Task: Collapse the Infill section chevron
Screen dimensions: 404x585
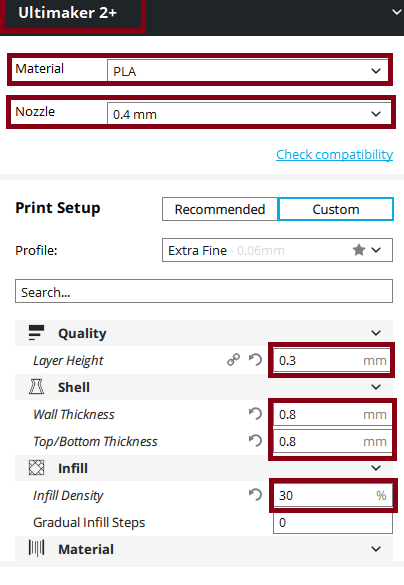Action: click(376, 468)
